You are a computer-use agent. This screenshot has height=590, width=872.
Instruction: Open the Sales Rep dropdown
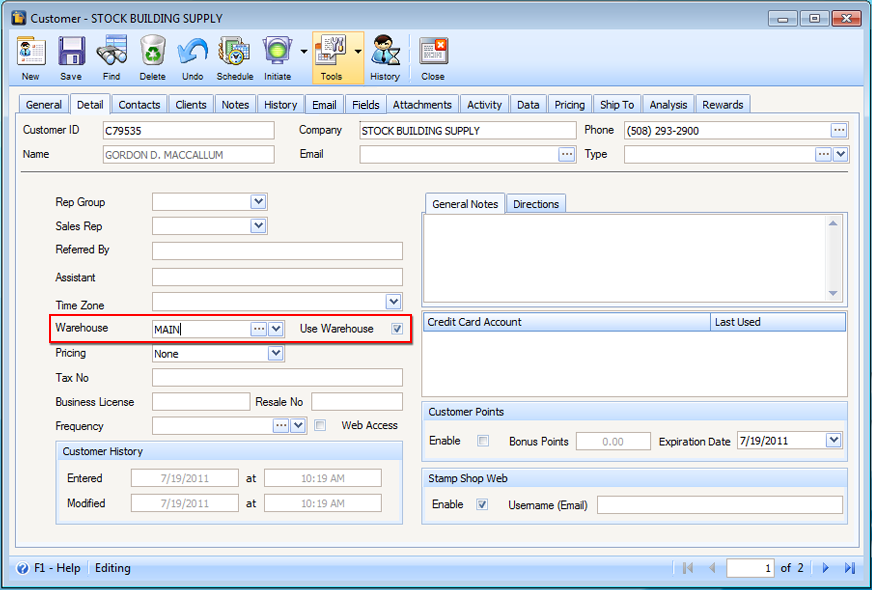click(x=258, y=226)
